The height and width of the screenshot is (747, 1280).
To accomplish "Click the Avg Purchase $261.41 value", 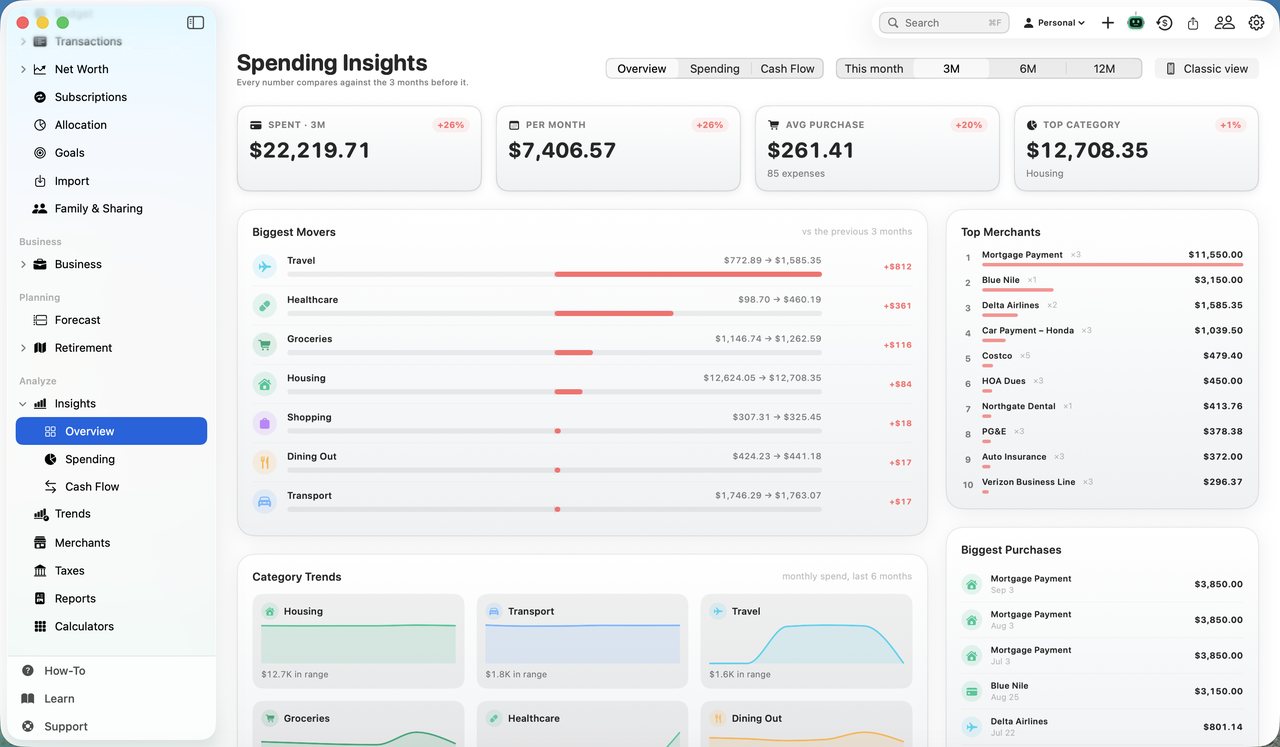I will [810, 150].
